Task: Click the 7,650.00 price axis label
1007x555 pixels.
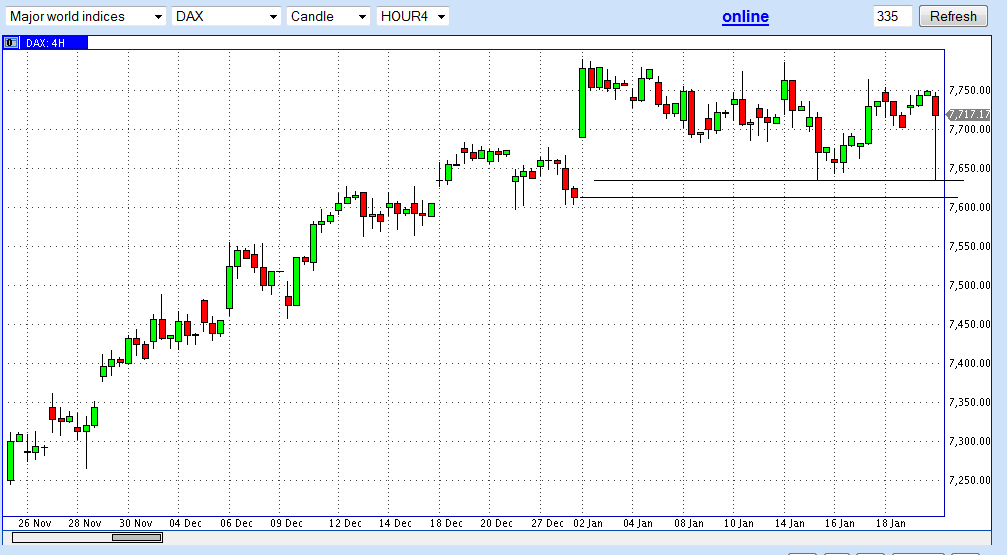Action: pyautogui.click(x=969, y=168)
